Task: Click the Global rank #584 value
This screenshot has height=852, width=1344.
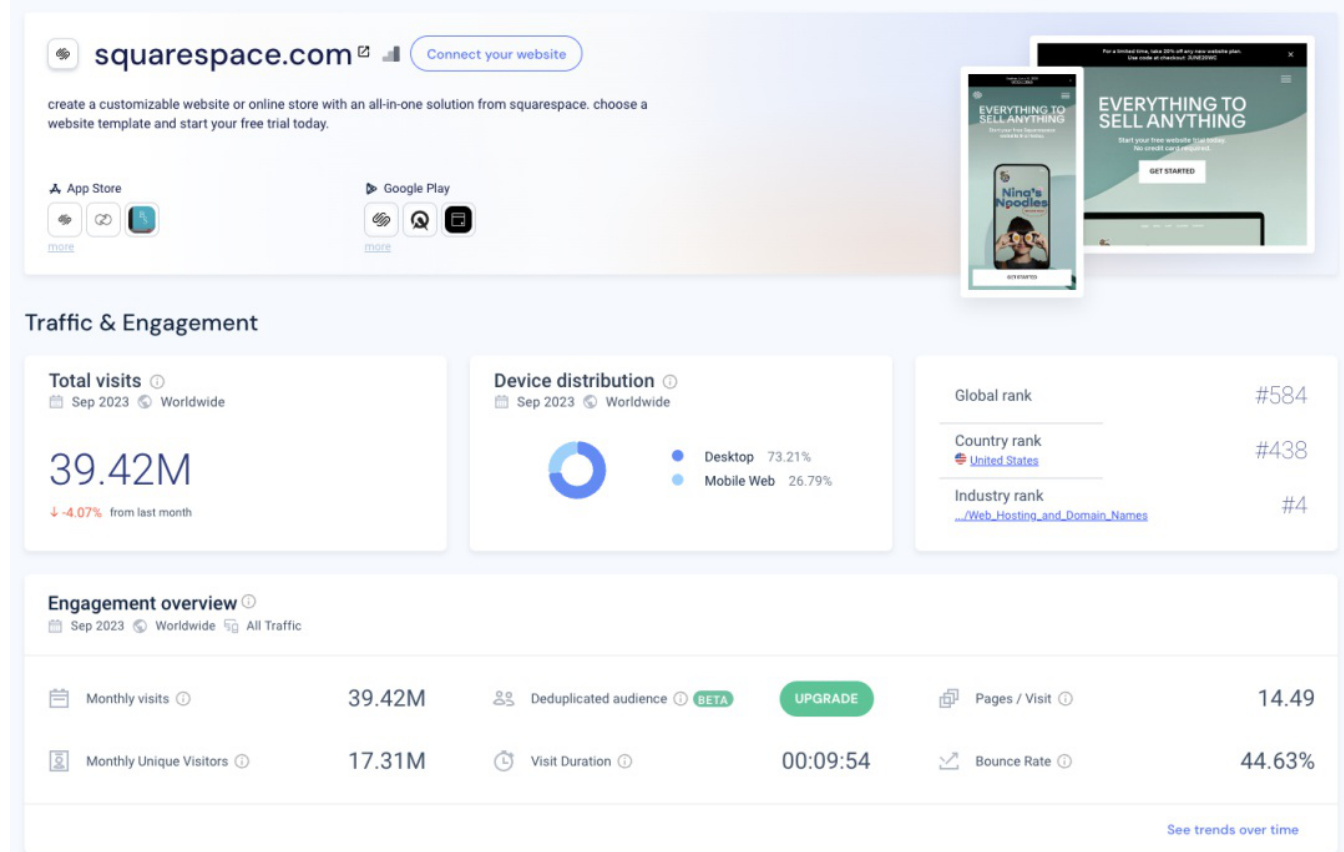Action: 1281,395
